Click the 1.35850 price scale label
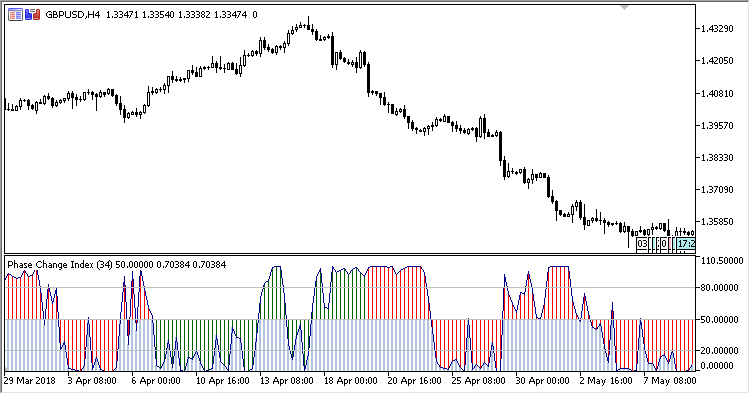 (717, 222)
